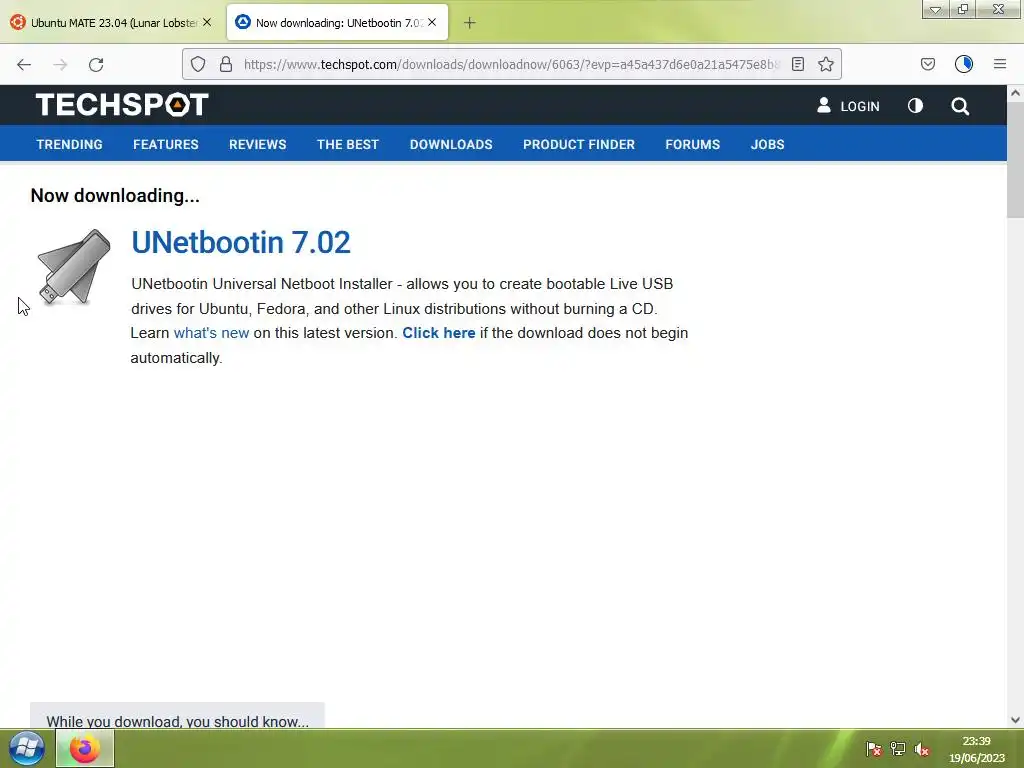Click the UNetbootin USB drive icon image

73,267
